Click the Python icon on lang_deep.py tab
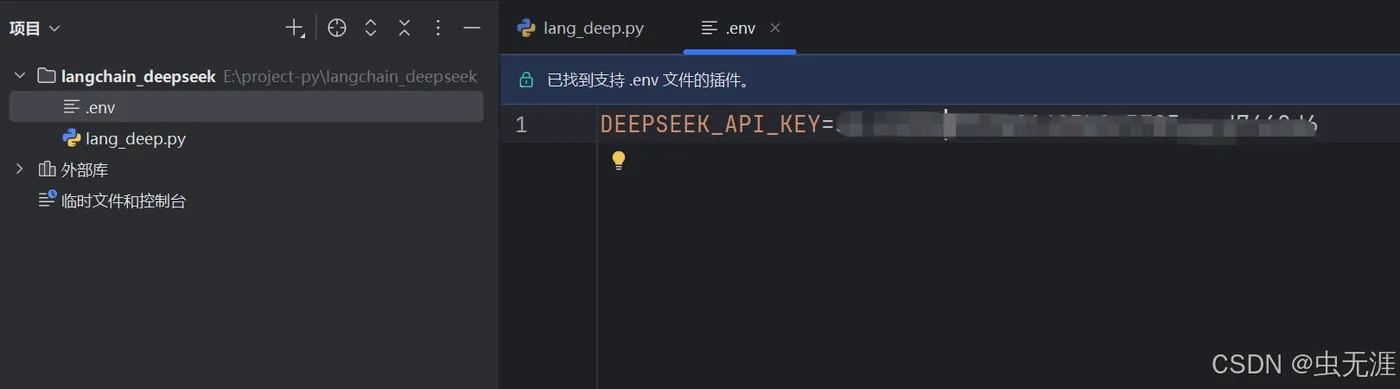The height and width of the screenshot is (389, 1400). pos(526,28)
